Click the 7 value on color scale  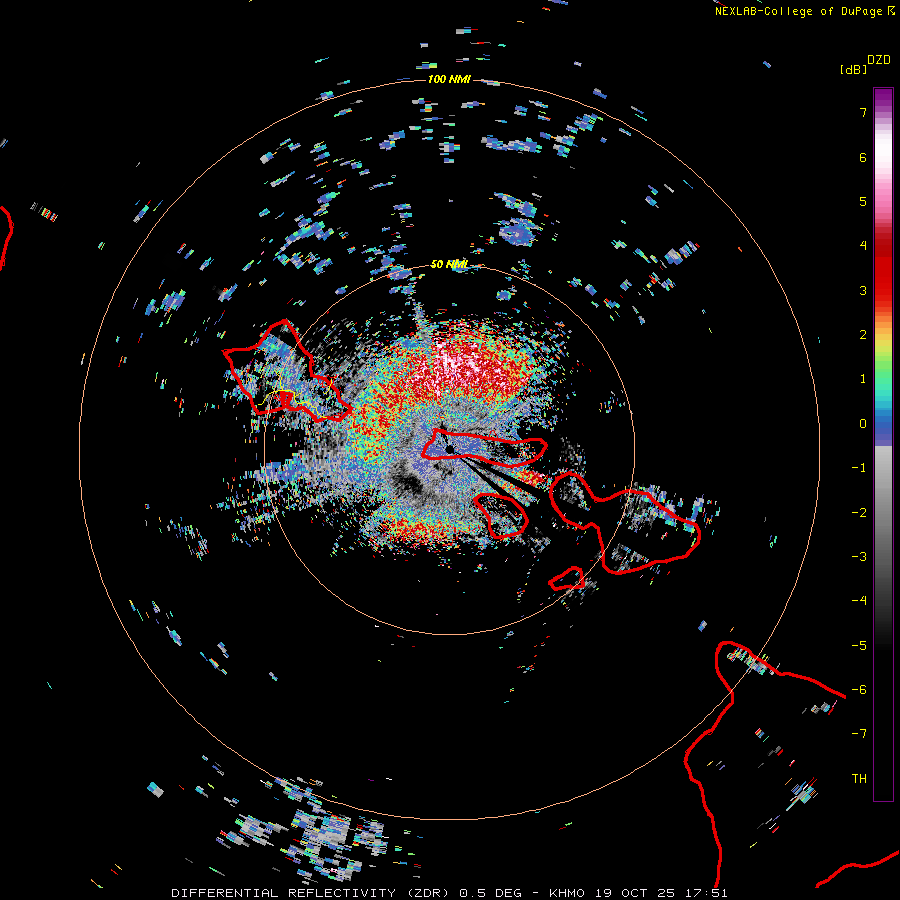tap(863, 113)
